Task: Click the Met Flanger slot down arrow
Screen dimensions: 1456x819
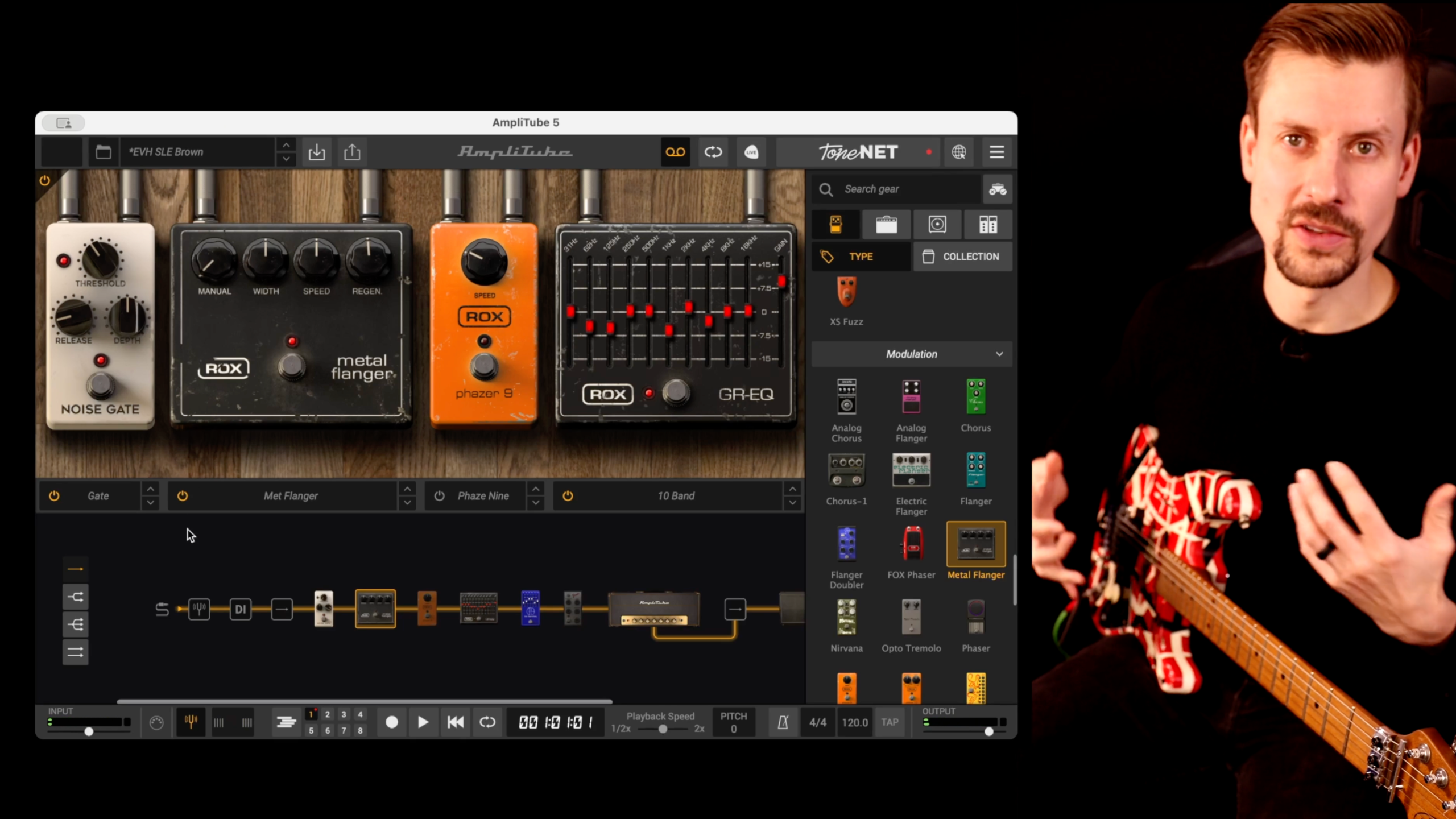Action: click(407, 503)
